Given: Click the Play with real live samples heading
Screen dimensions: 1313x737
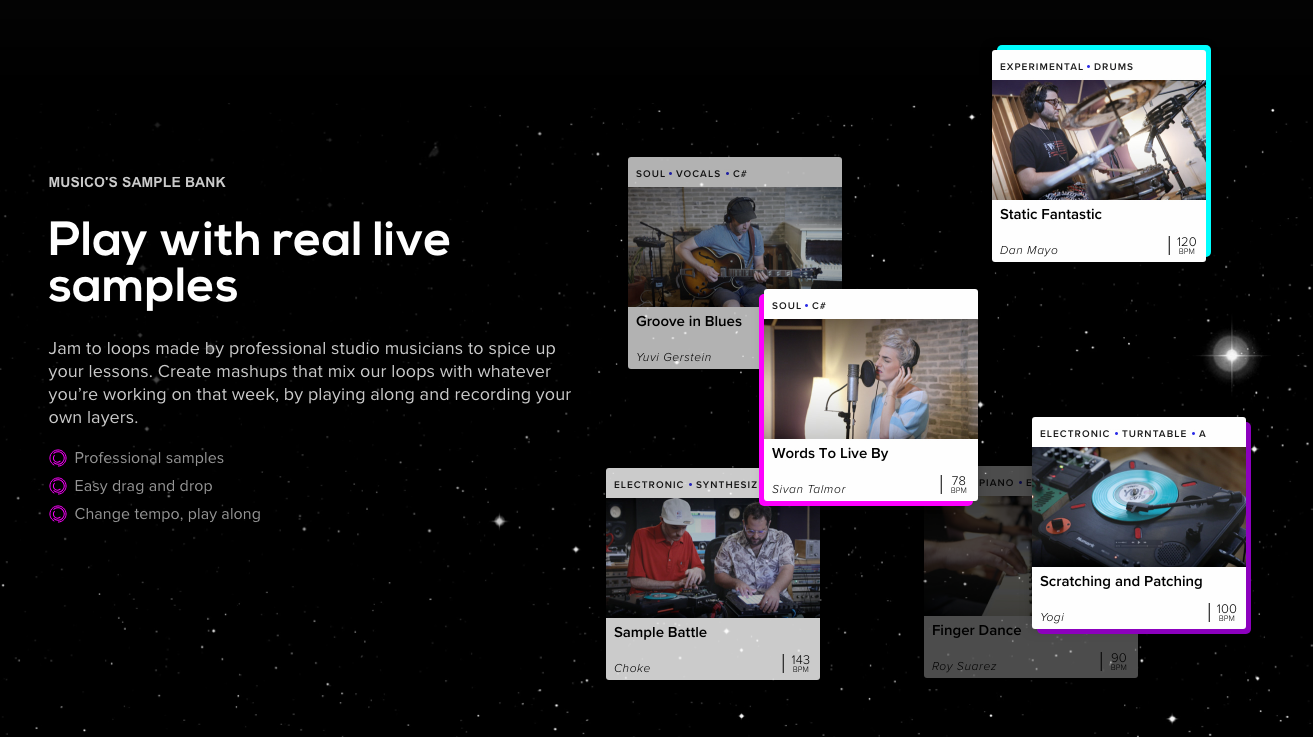Looking at the screenshot, I should pos(249,262).
